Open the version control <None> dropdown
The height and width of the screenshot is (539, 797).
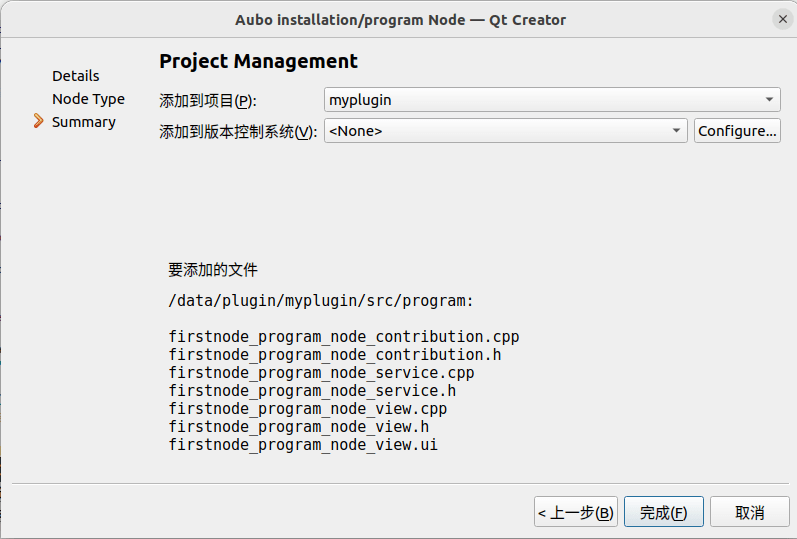coord(506,131)
